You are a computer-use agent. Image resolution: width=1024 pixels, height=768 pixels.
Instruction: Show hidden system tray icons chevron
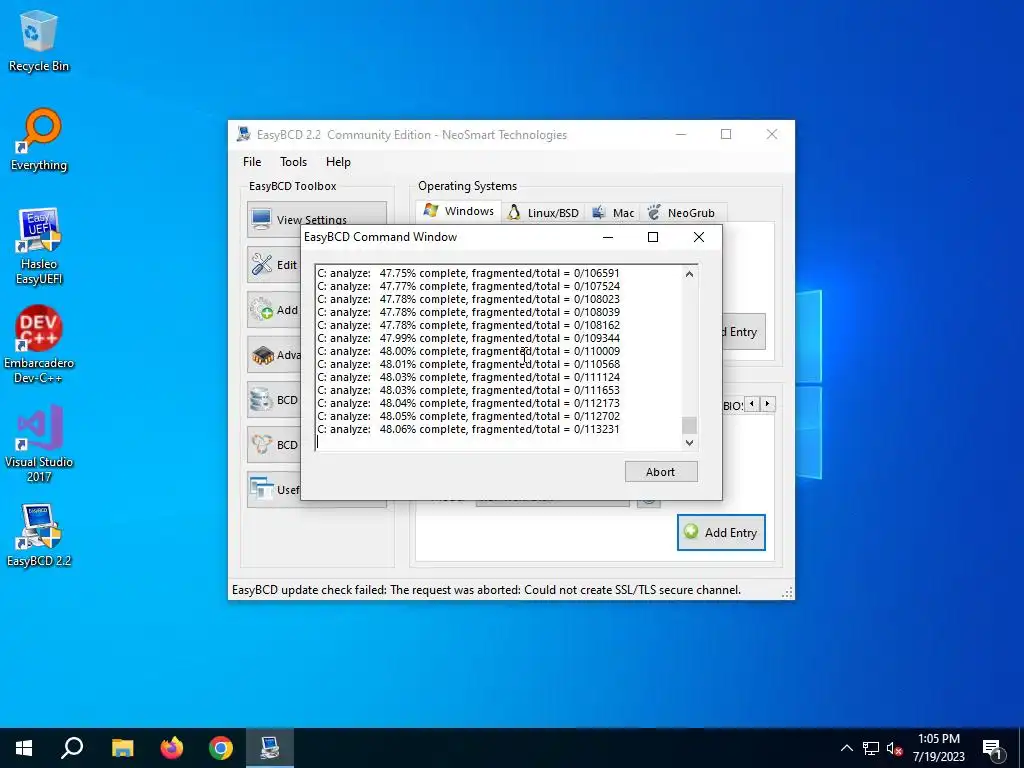pos(846,748)
